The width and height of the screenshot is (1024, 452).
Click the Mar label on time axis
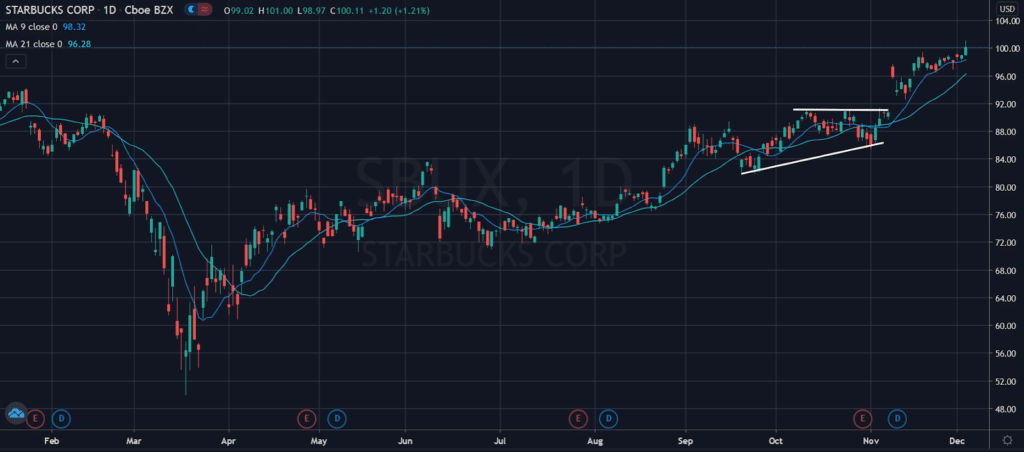134,440
